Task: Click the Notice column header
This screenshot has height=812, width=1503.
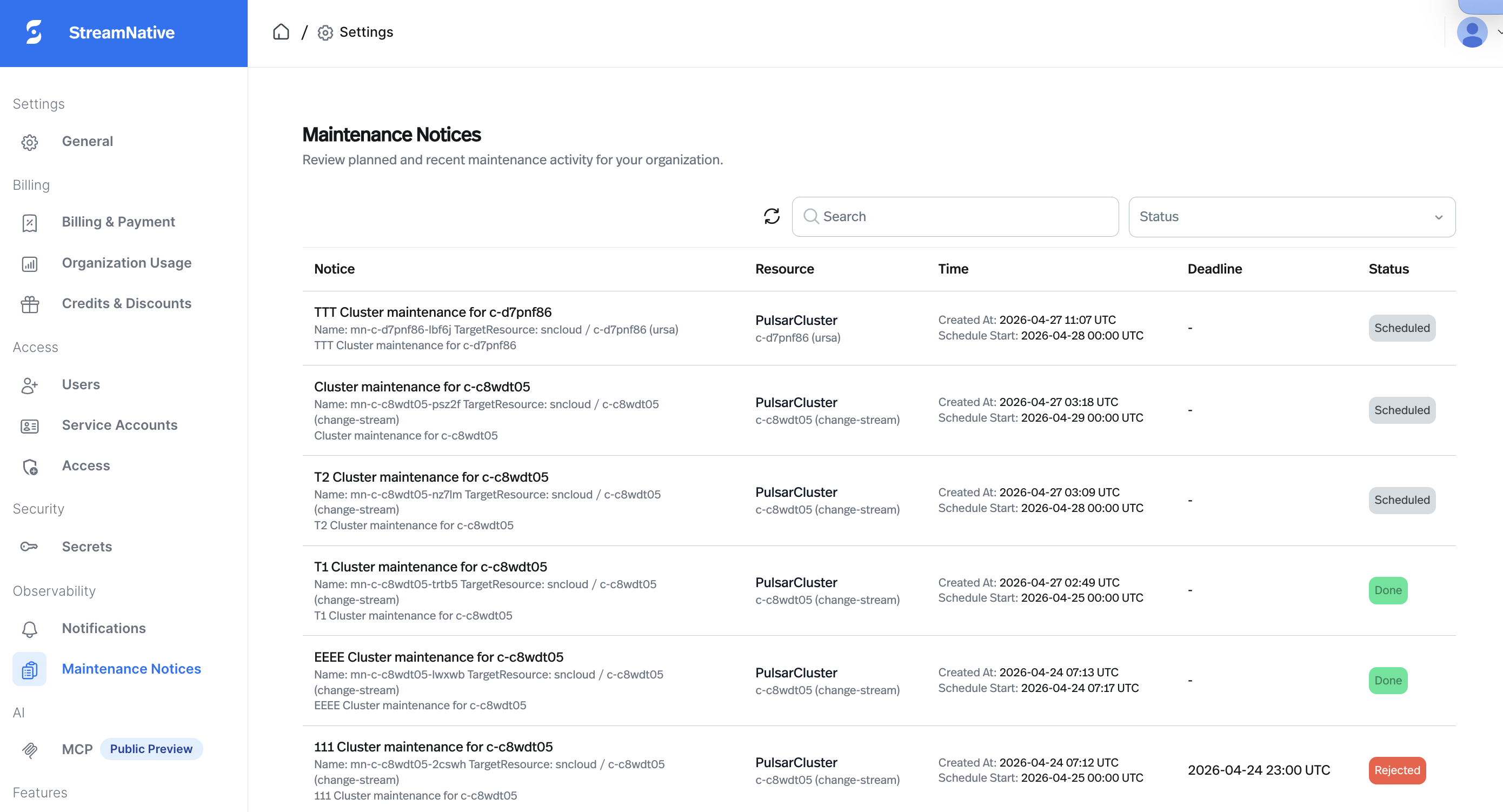Action: [334, 269]
